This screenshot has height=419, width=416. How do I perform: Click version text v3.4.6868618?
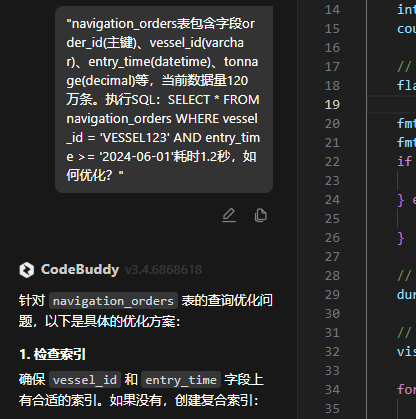[x=163, y=270]
